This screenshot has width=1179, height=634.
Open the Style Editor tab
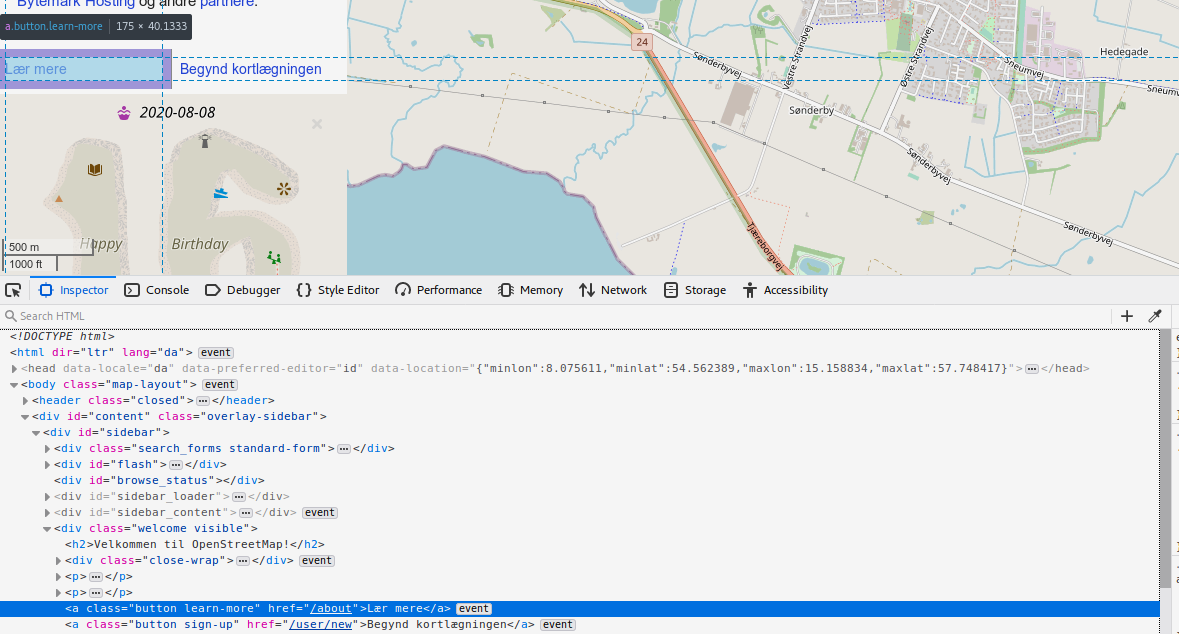(x=338, y=290)
